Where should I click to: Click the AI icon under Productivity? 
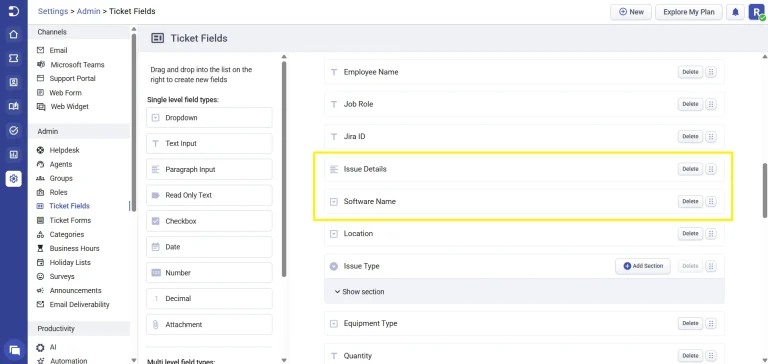tap(41, 347)
